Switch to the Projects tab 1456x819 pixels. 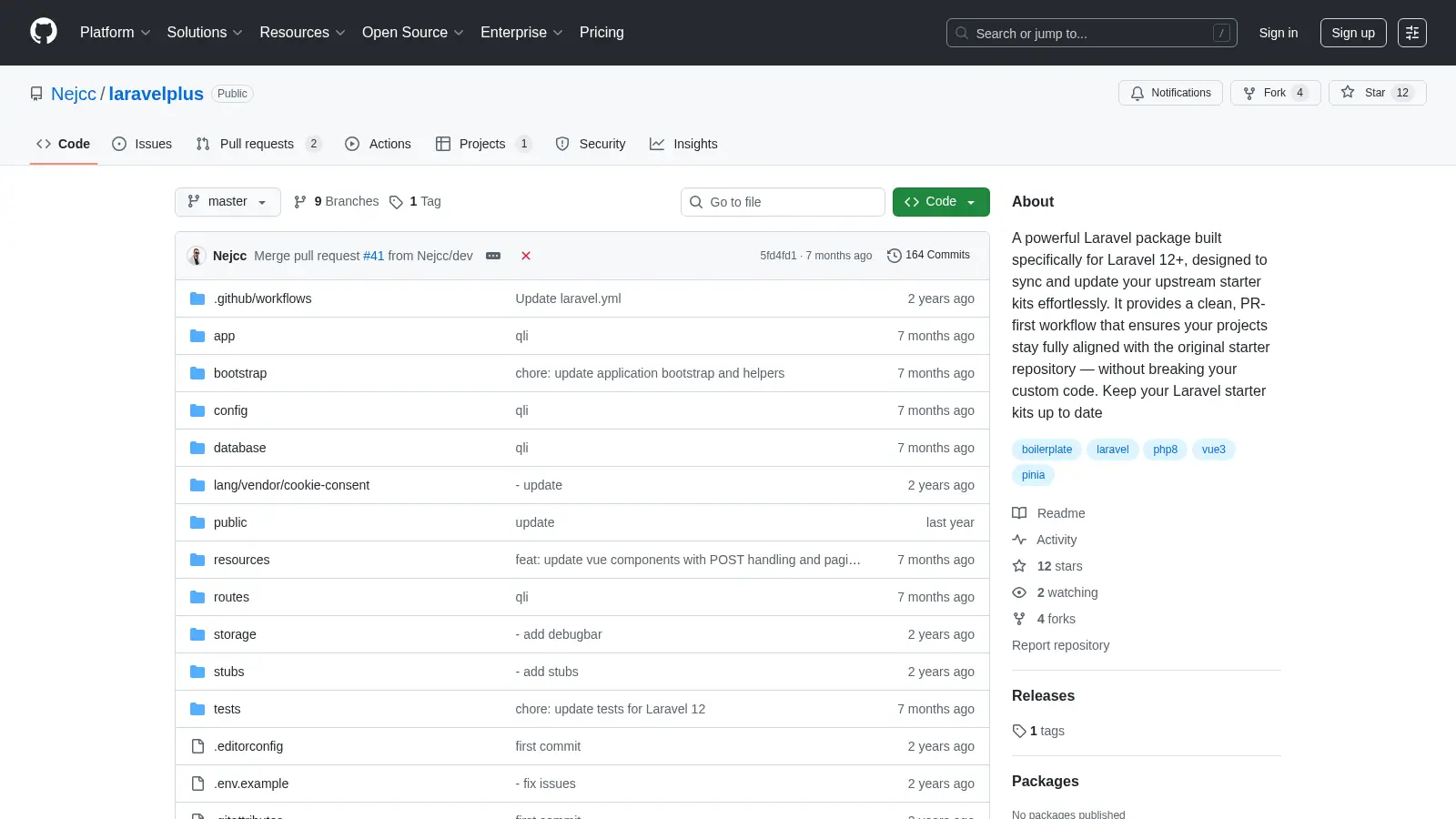483,144
